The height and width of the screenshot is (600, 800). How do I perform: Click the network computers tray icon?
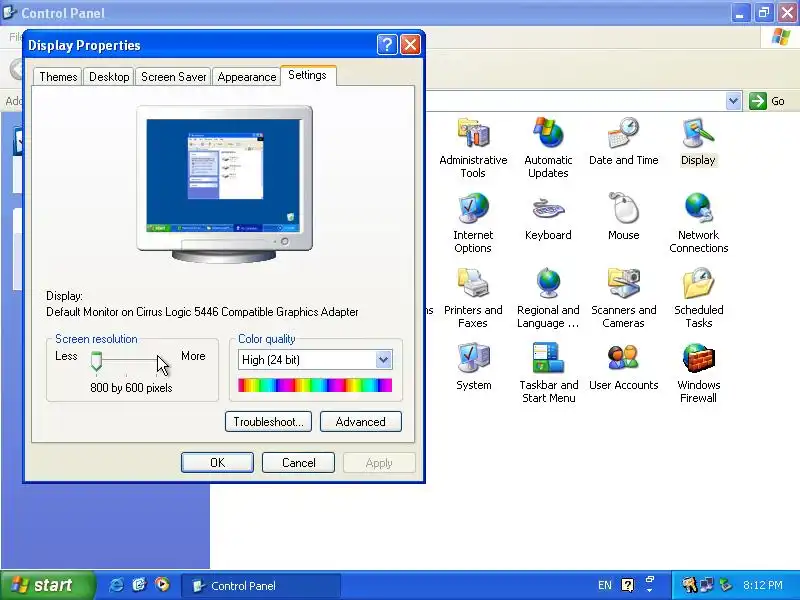coord(707,585)
